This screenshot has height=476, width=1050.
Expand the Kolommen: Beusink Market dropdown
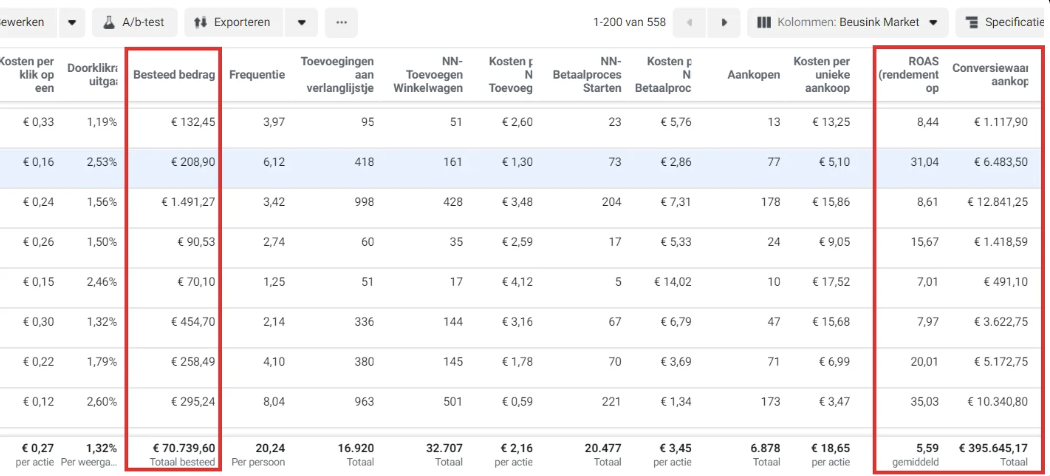[x=933, y=22]
